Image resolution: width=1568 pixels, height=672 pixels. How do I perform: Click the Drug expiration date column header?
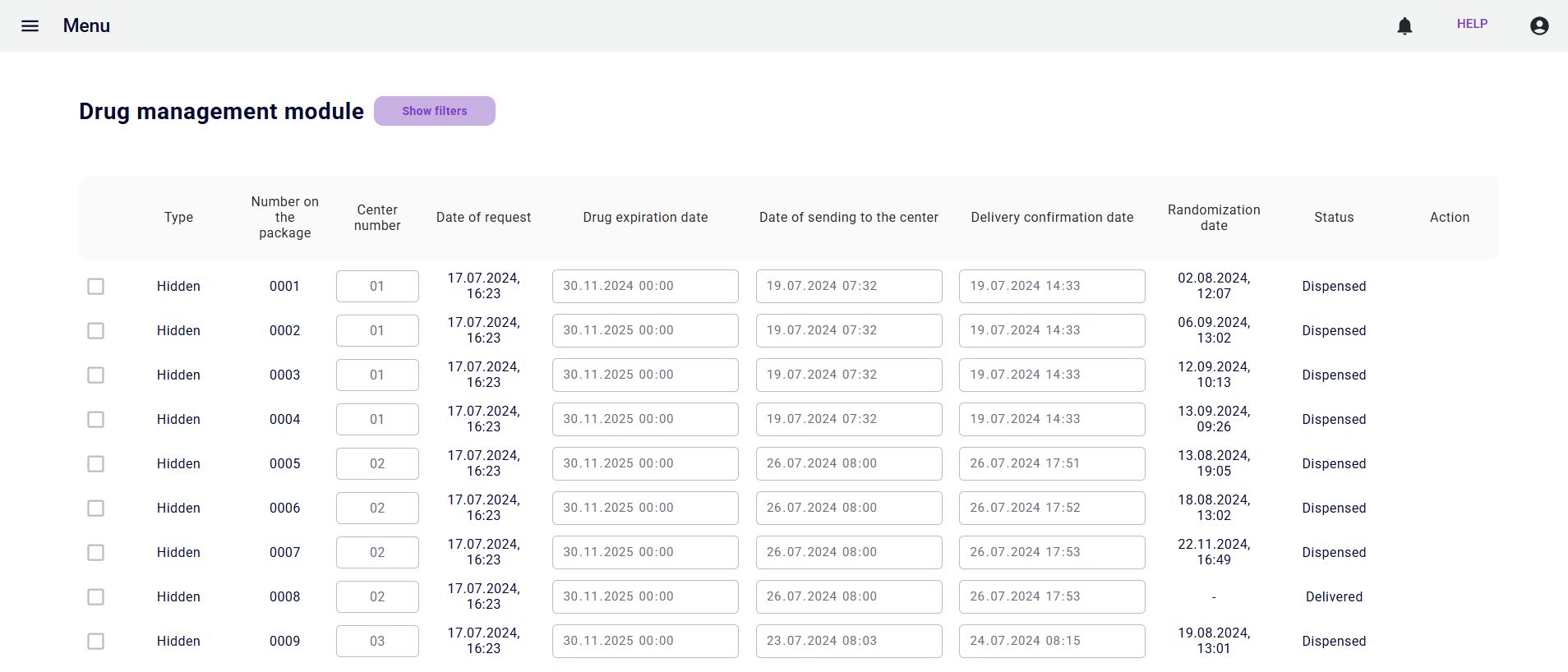[x=645, y=217]
